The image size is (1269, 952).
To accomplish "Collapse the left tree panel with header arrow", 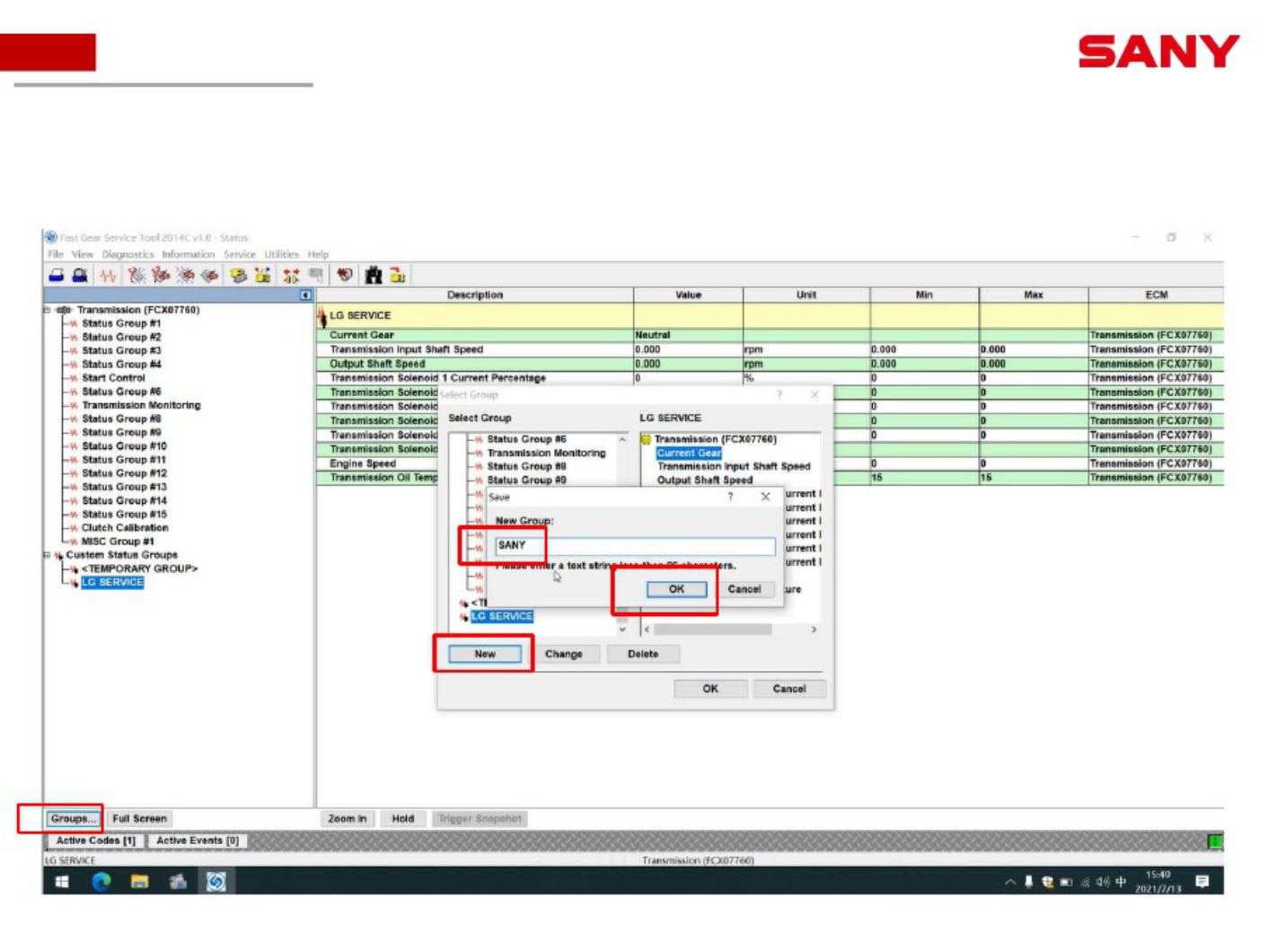I will point(305,295).
